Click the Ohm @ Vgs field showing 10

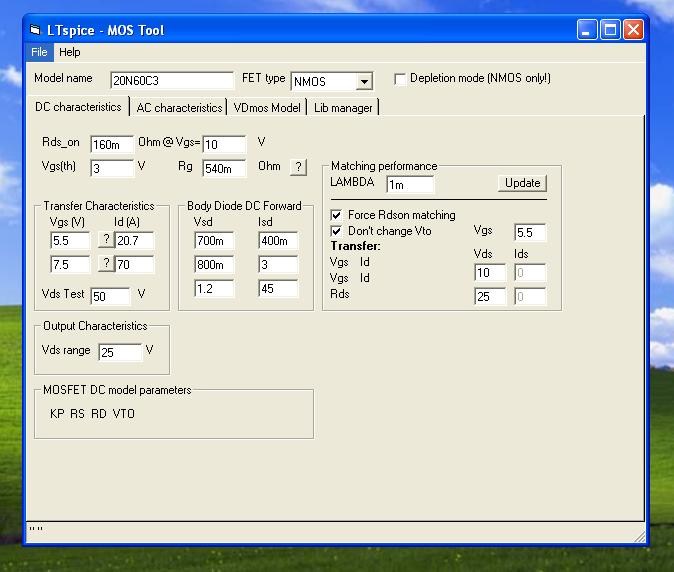point(224,144)
